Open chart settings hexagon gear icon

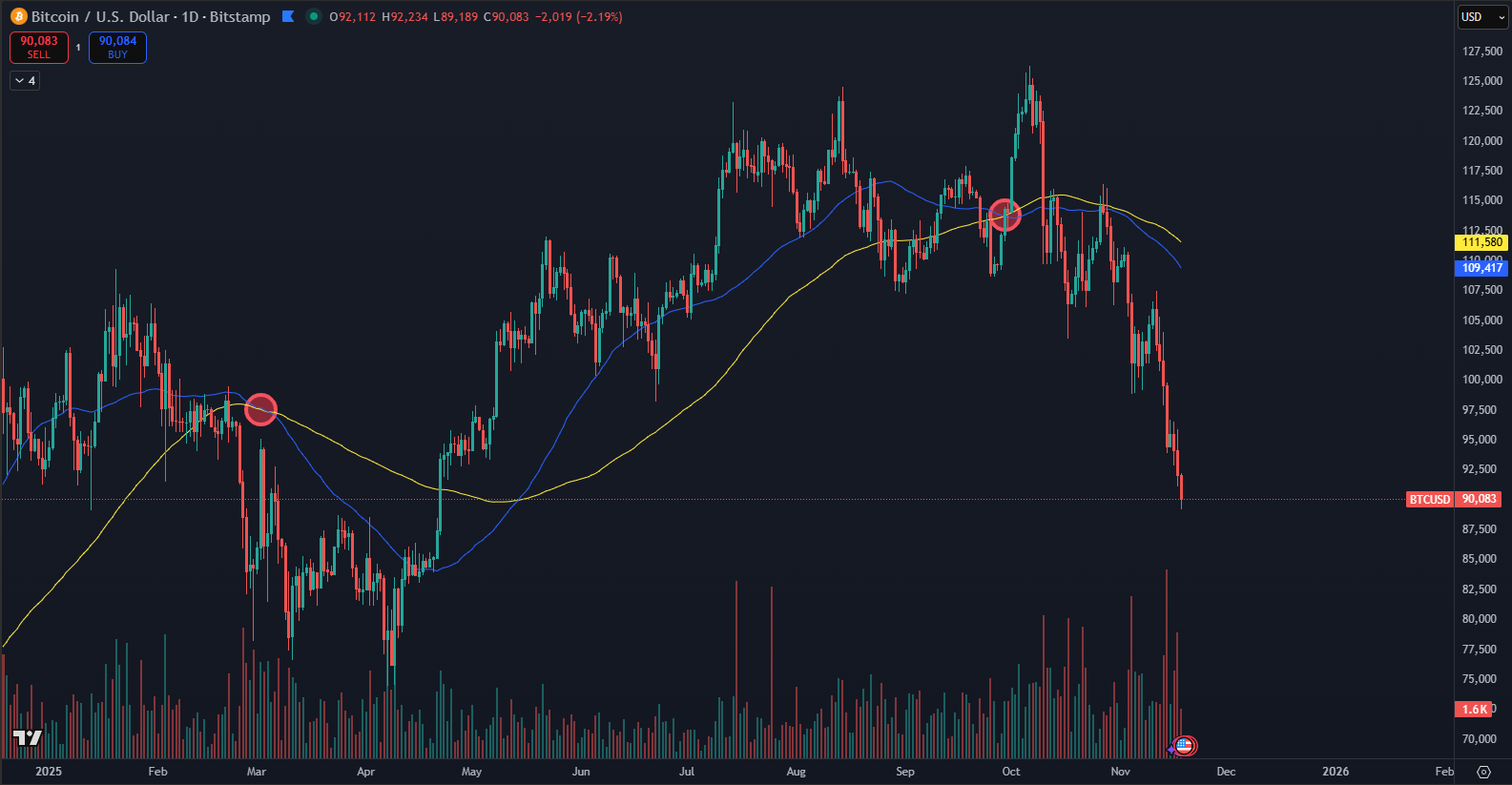tap(1483, 772)
